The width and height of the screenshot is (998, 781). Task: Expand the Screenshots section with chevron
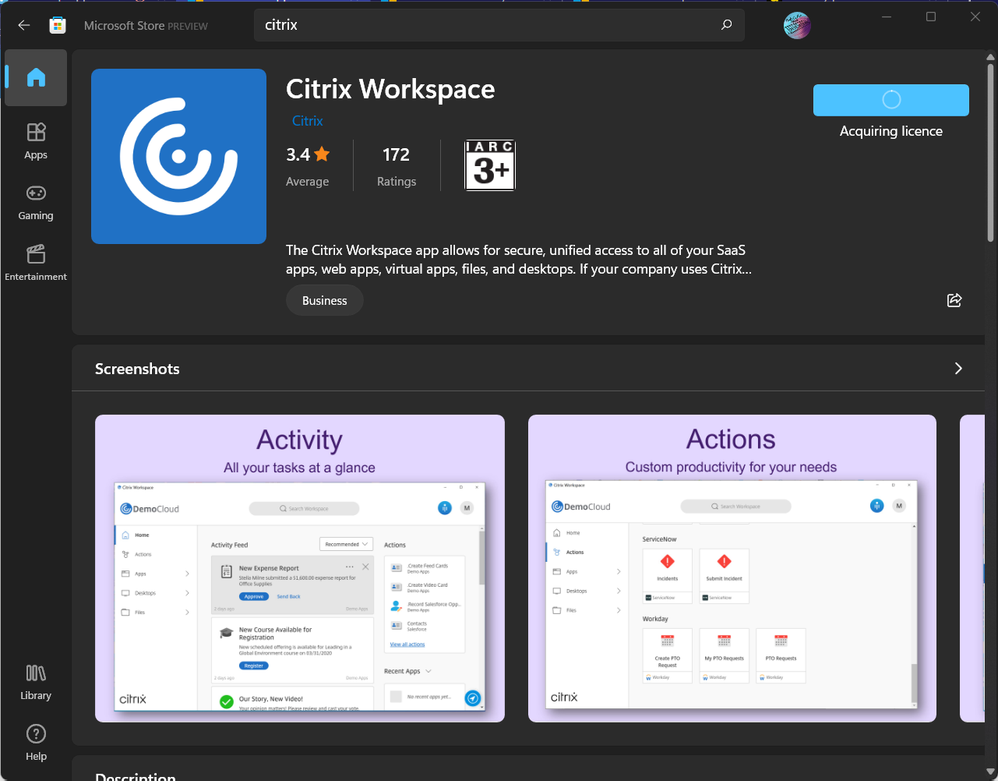point(958,369)
